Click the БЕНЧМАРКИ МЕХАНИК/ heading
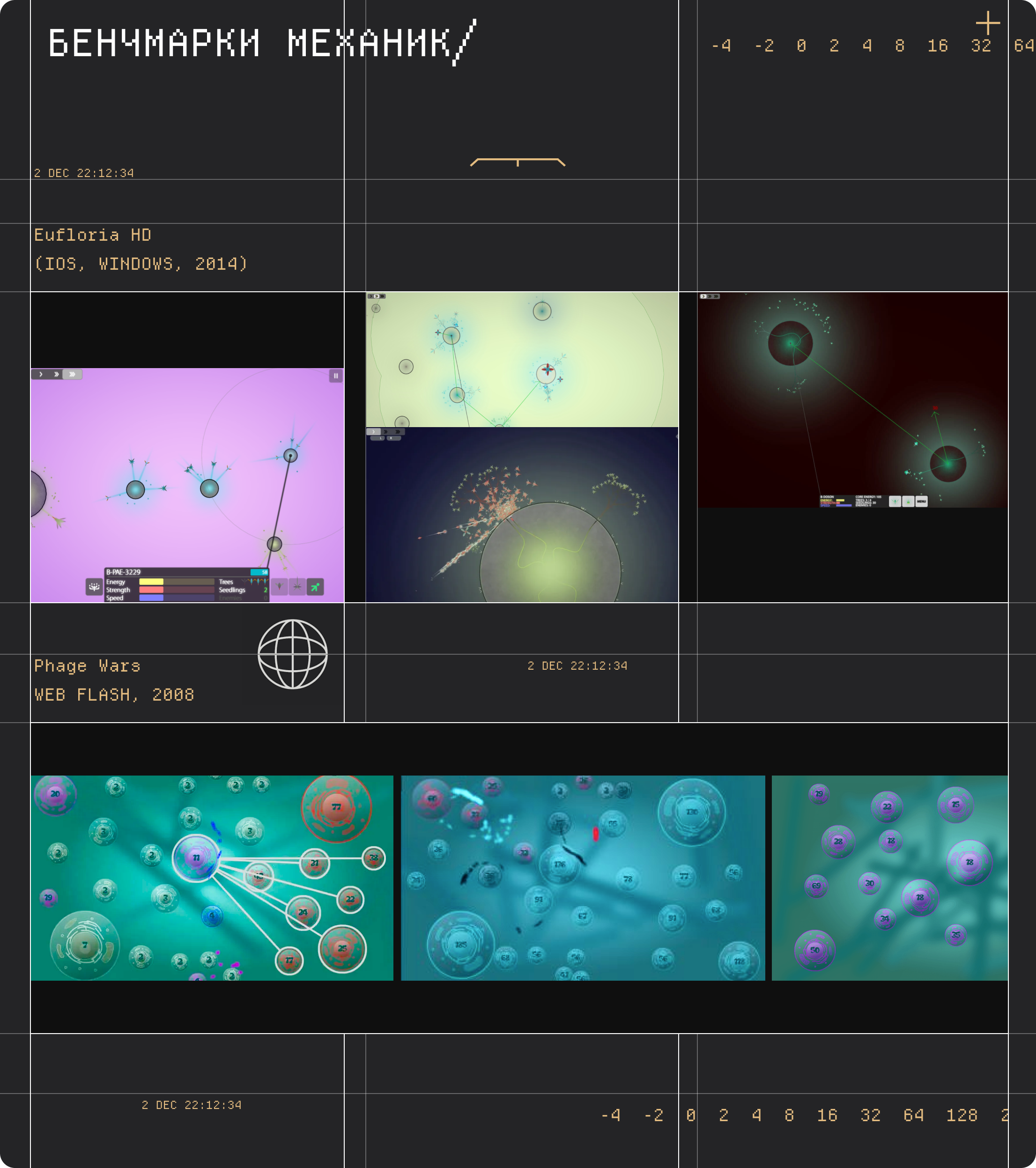Viewport: 1036px width, 1168px height. [262, 43]
